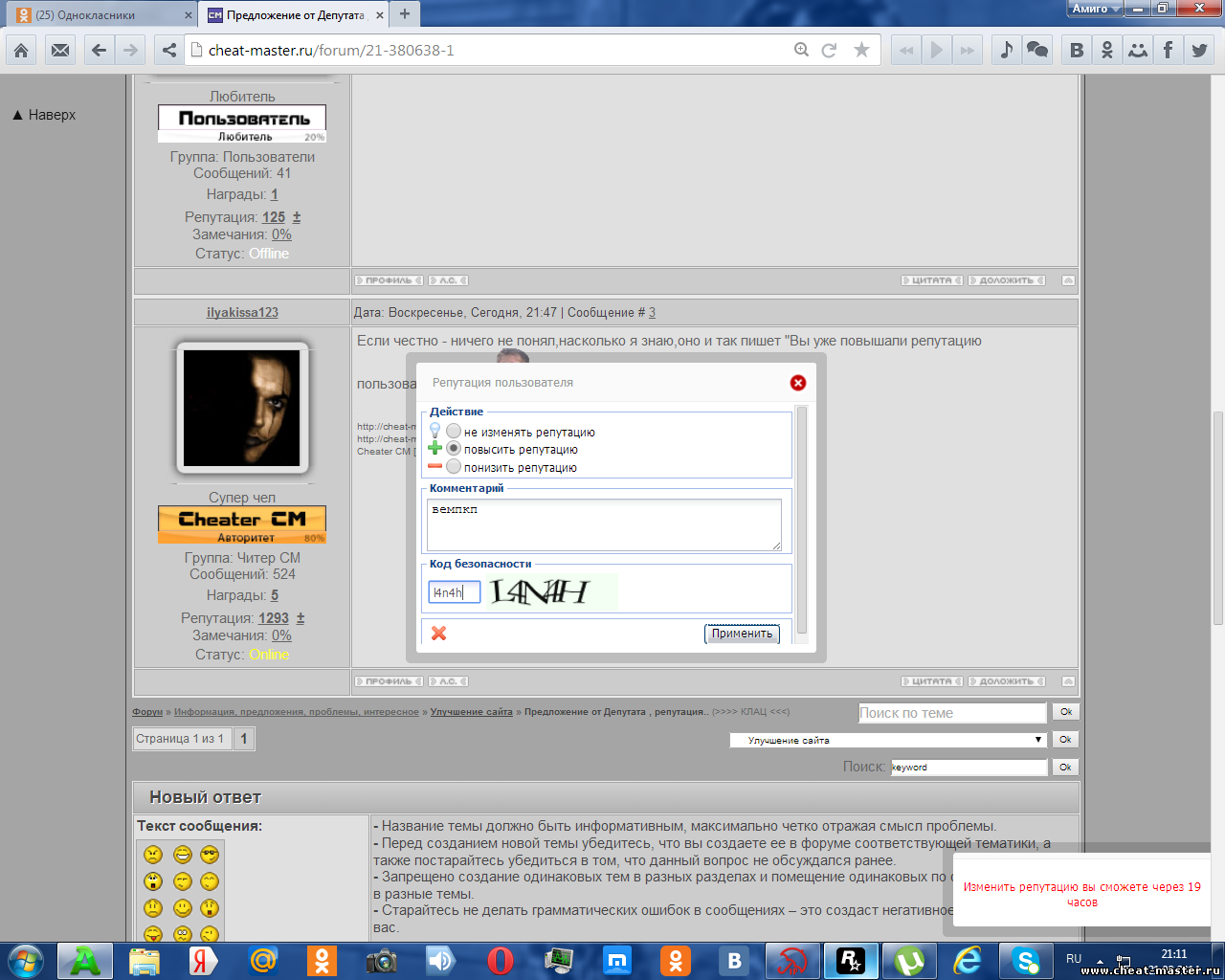This screenshot has height=980, width=1225.
Task: Select 'не изменять репутацию' radio button
Action: 454,432
